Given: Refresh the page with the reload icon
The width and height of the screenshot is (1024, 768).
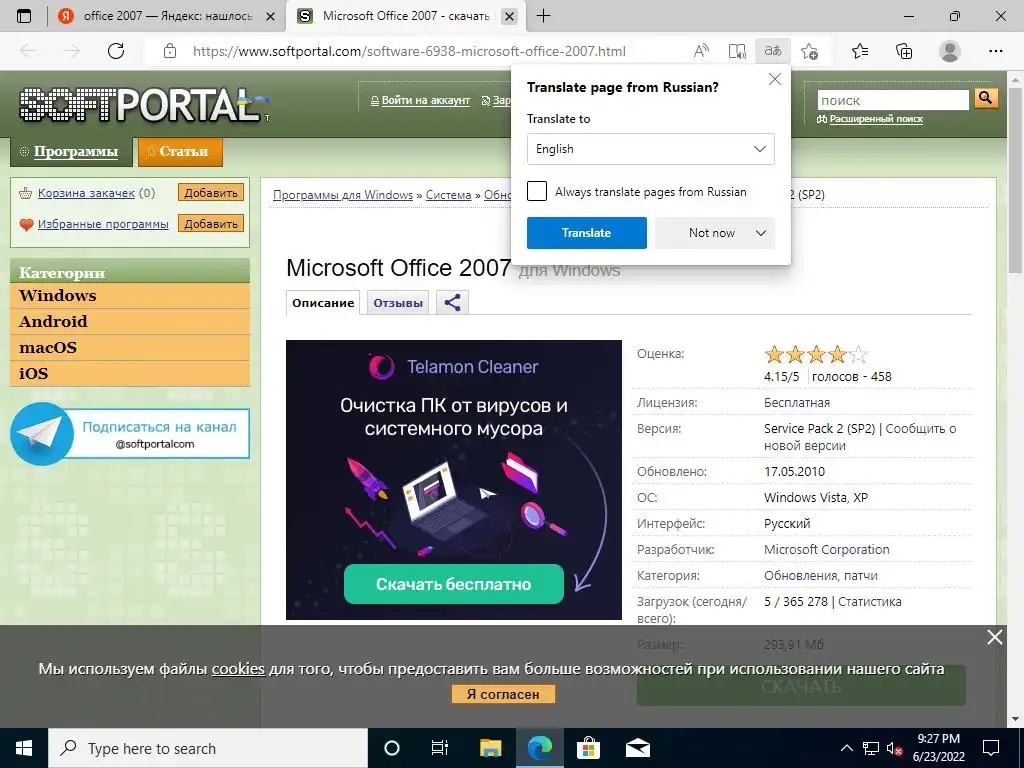Looking at the screenshot, I should click(116, 51).
